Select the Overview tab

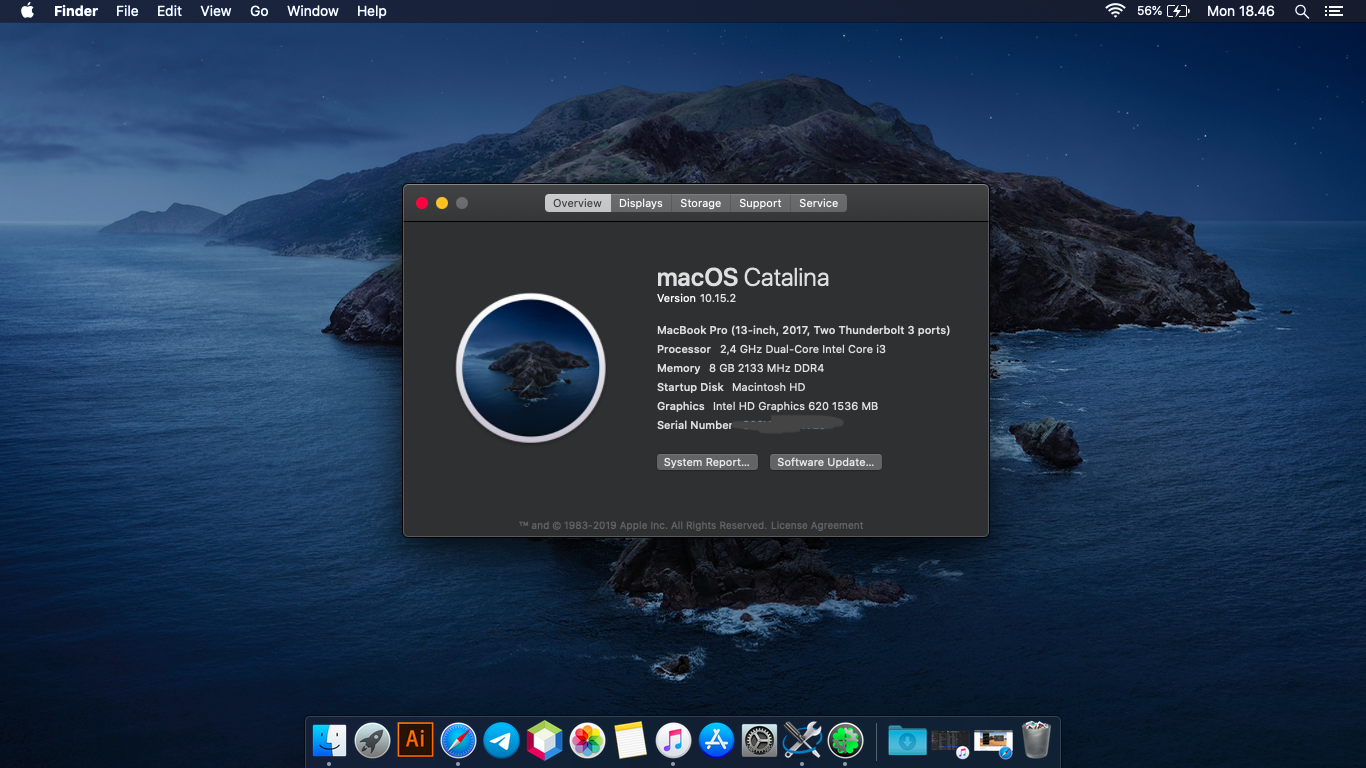click(x=578, y=203)
